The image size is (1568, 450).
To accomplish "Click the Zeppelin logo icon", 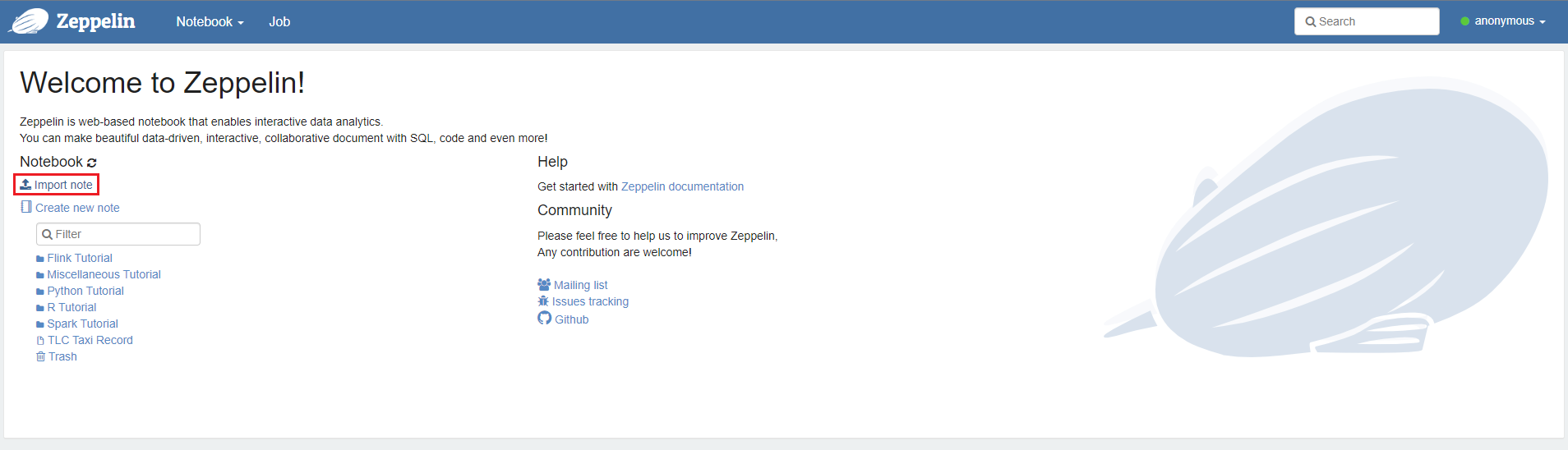I will 29,21.
